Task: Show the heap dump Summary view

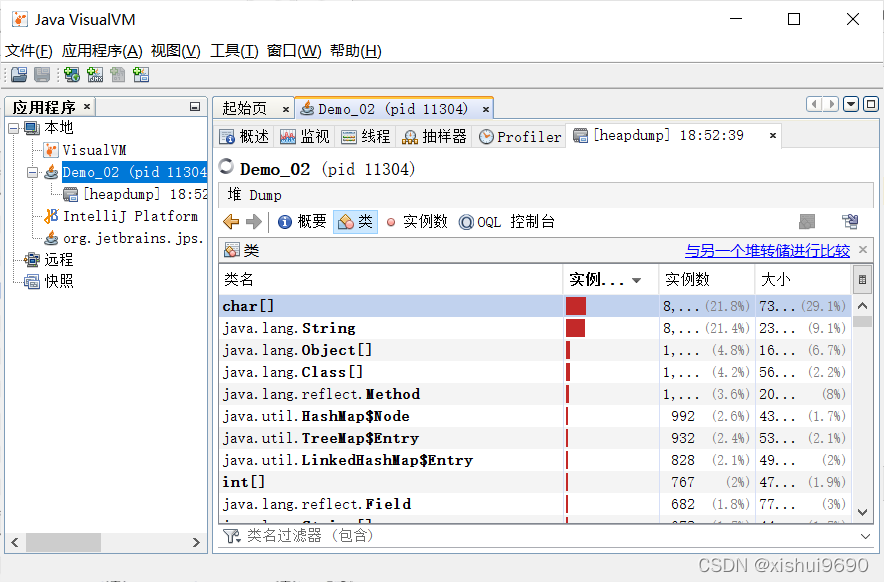Action: coord(302,222)
